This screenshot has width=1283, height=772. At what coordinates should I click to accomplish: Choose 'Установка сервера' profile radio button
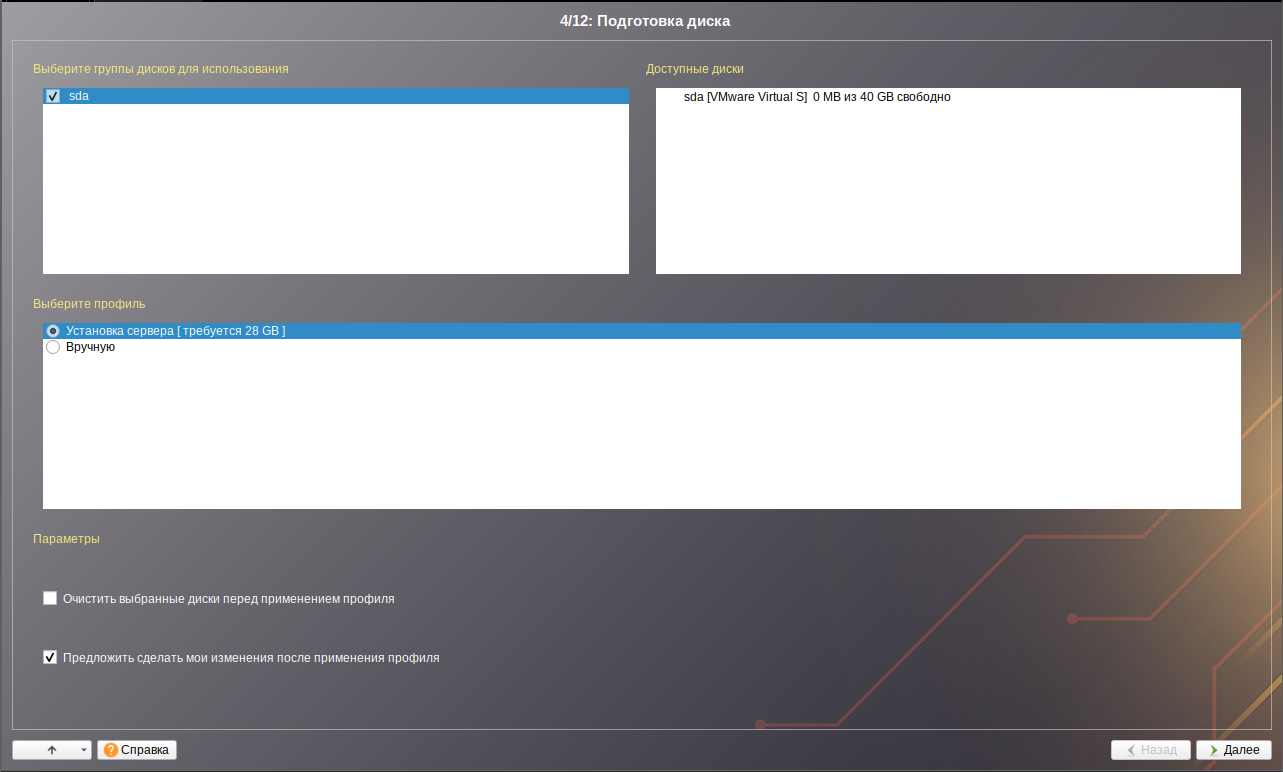53,331
